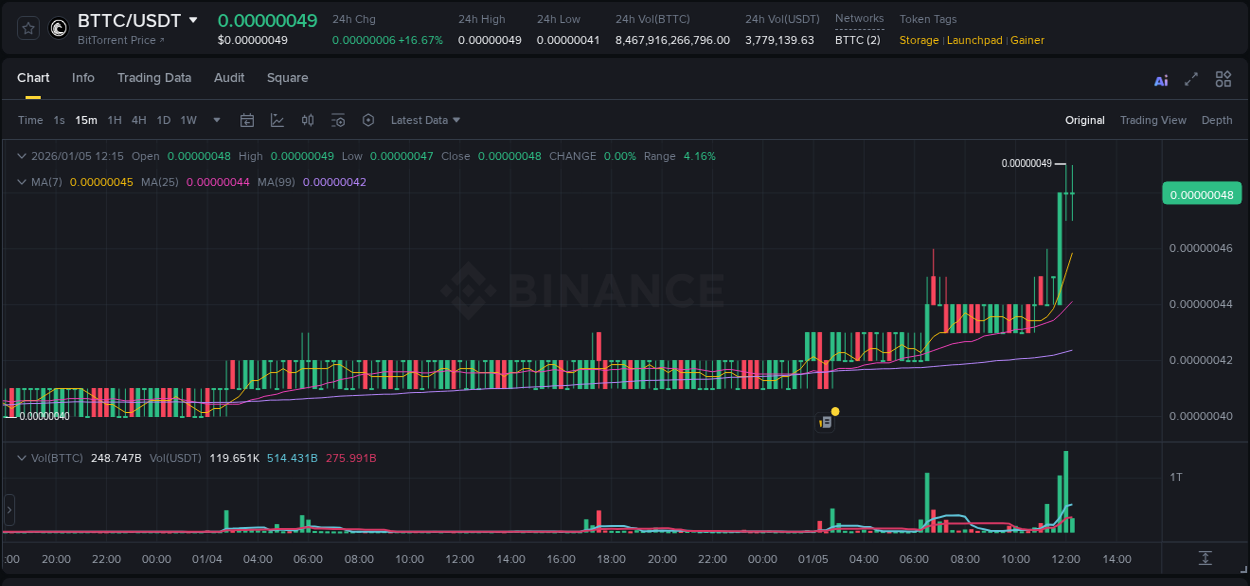Screen dimensions: 1250x586
Task: Collapse the MA indicator row chevron
Action: tap(21, 182)
